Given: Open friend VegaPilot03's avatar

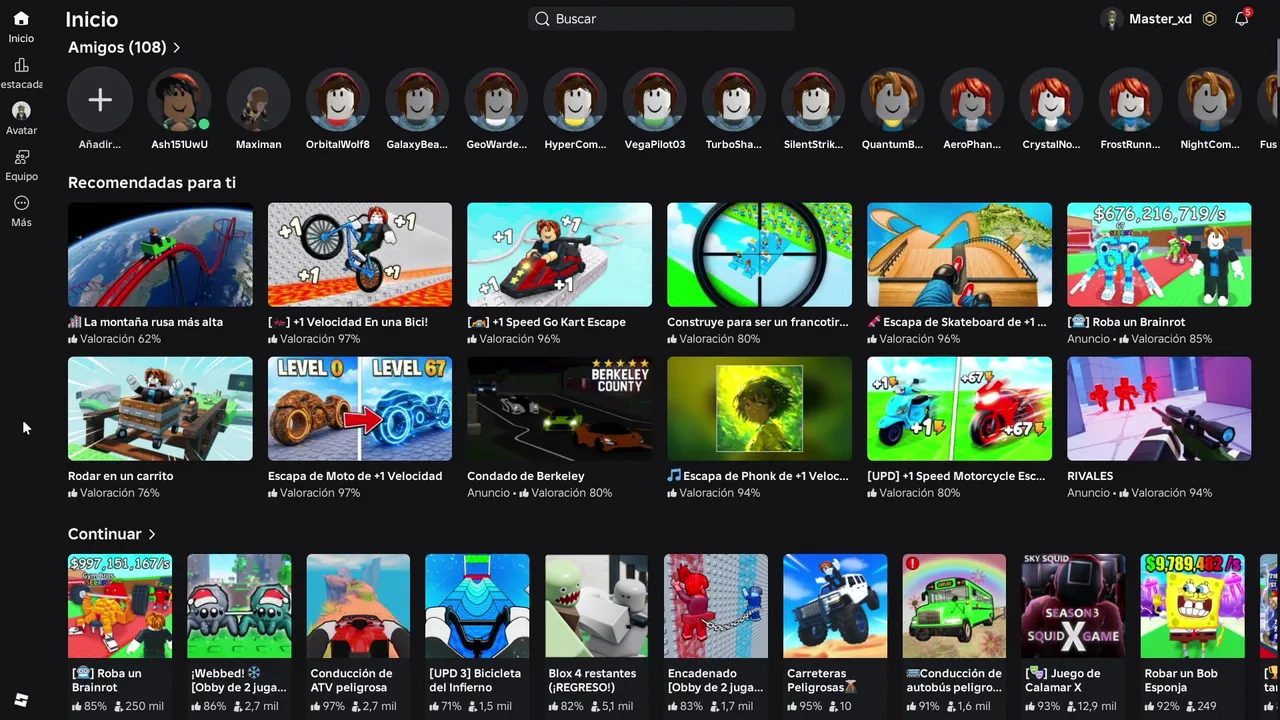Looking at the screenshot, I should (x=655, y=100).
